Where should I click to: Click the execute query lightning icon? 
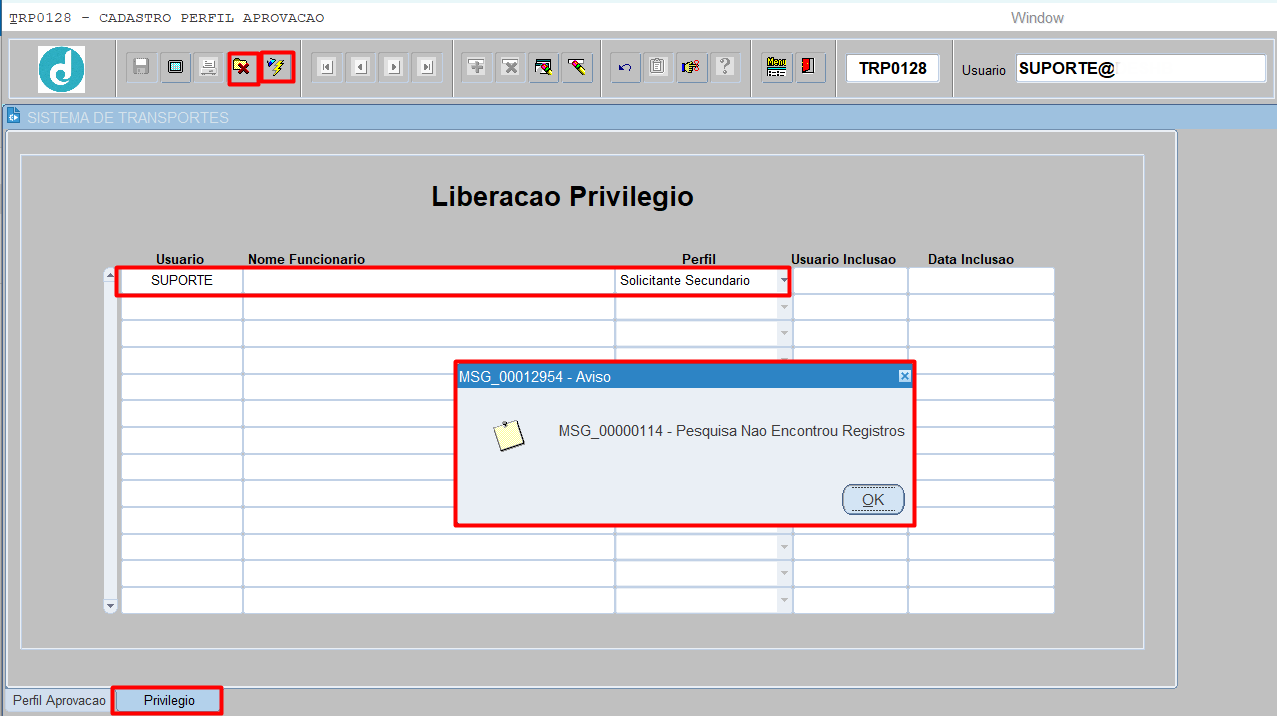tap(276, 67)
